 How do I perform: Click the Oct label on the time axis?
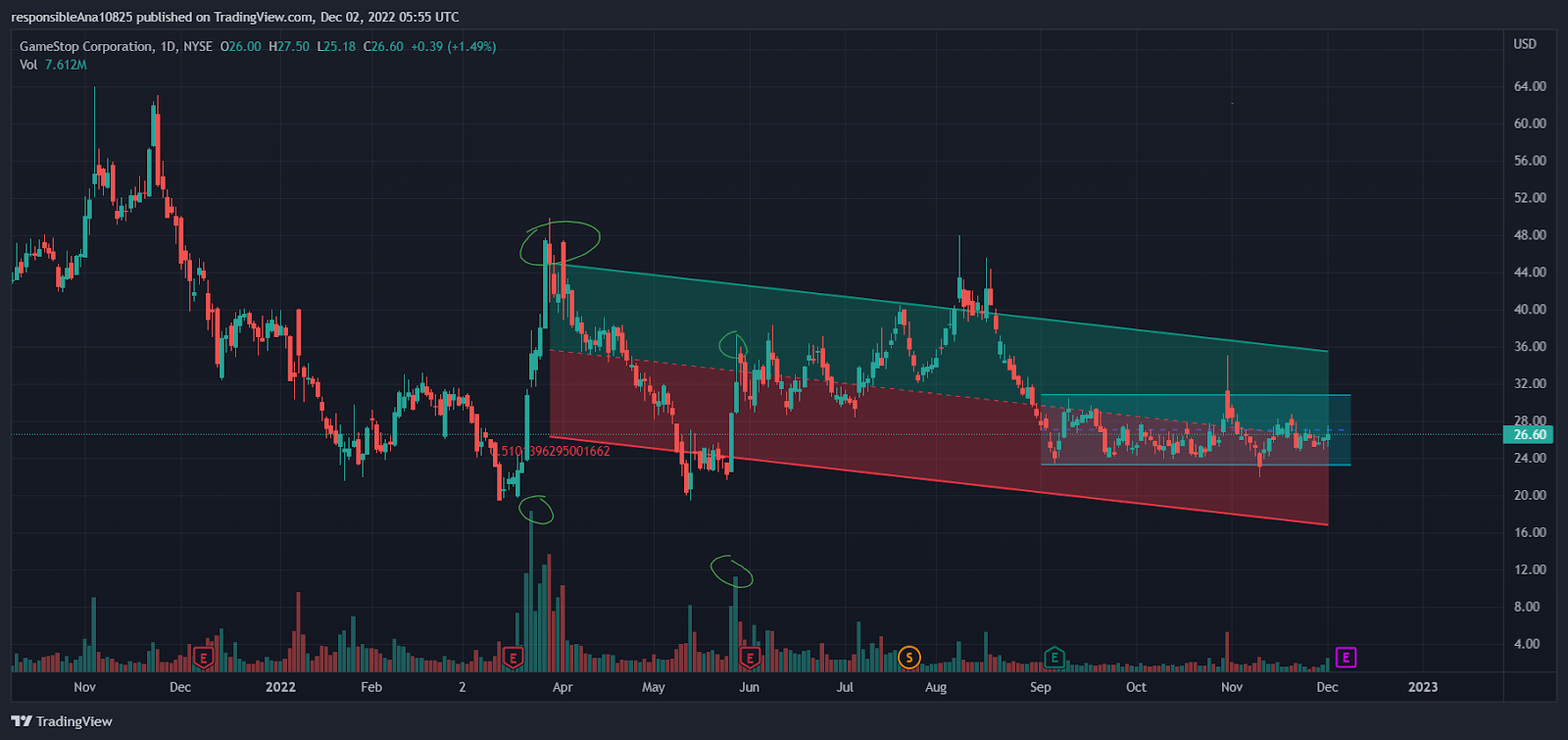click(x=1136, y=687)
